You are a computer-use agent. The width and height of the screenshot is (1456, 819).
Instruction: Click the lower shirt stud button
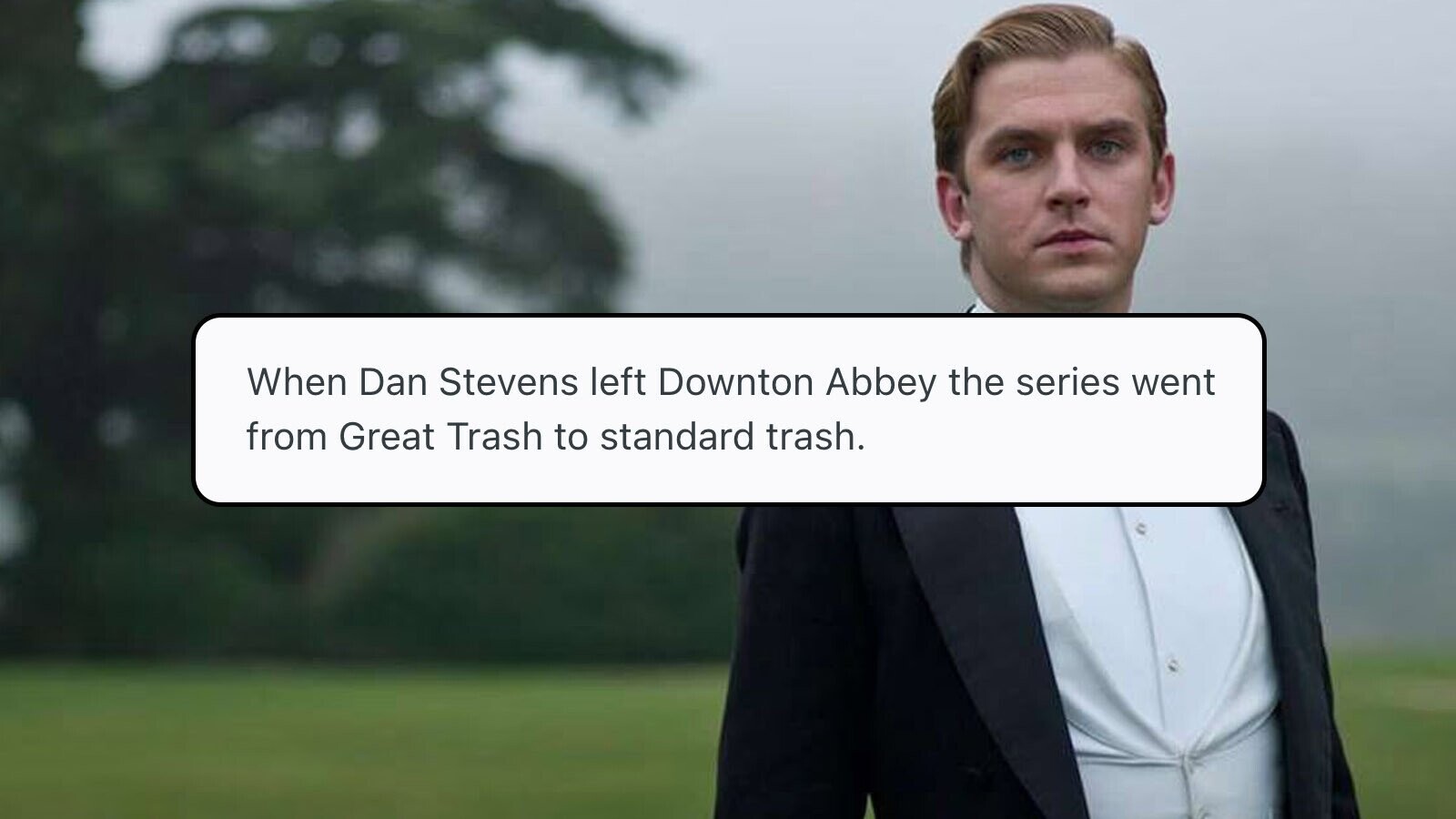pos(1172,665)
